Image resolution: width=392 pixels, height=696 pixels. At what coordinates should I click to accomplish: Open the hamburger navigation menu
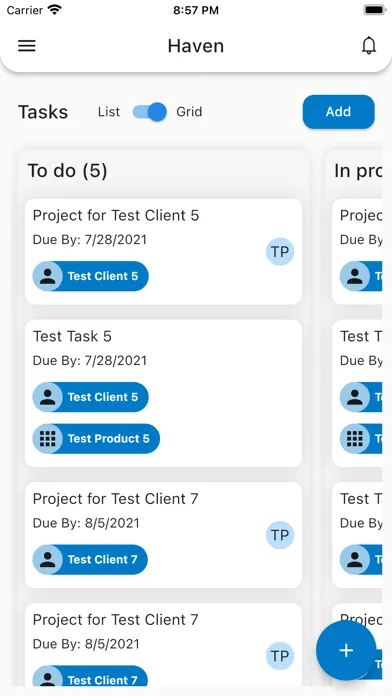click(x=27, y=46)
